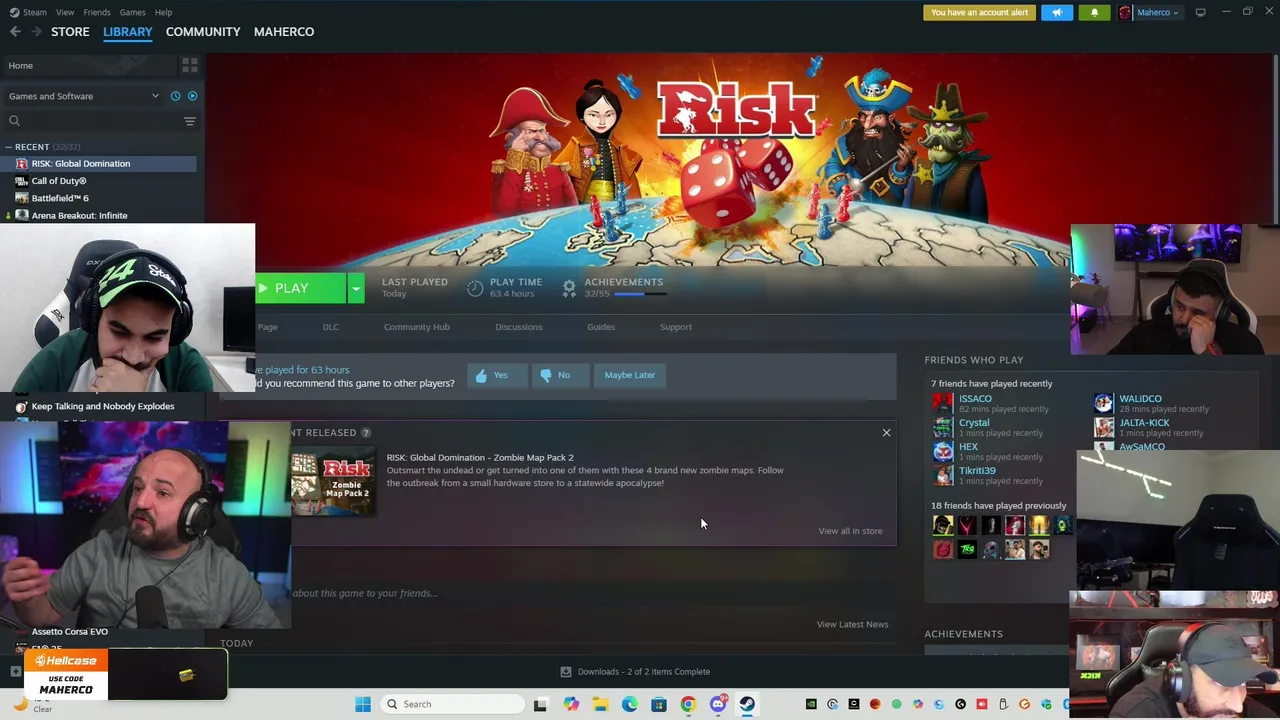Open the Big Picture mode monitor icon
Viewport: 1280px width, 720px height.
pyautogui.click(x=1200, y=12)
